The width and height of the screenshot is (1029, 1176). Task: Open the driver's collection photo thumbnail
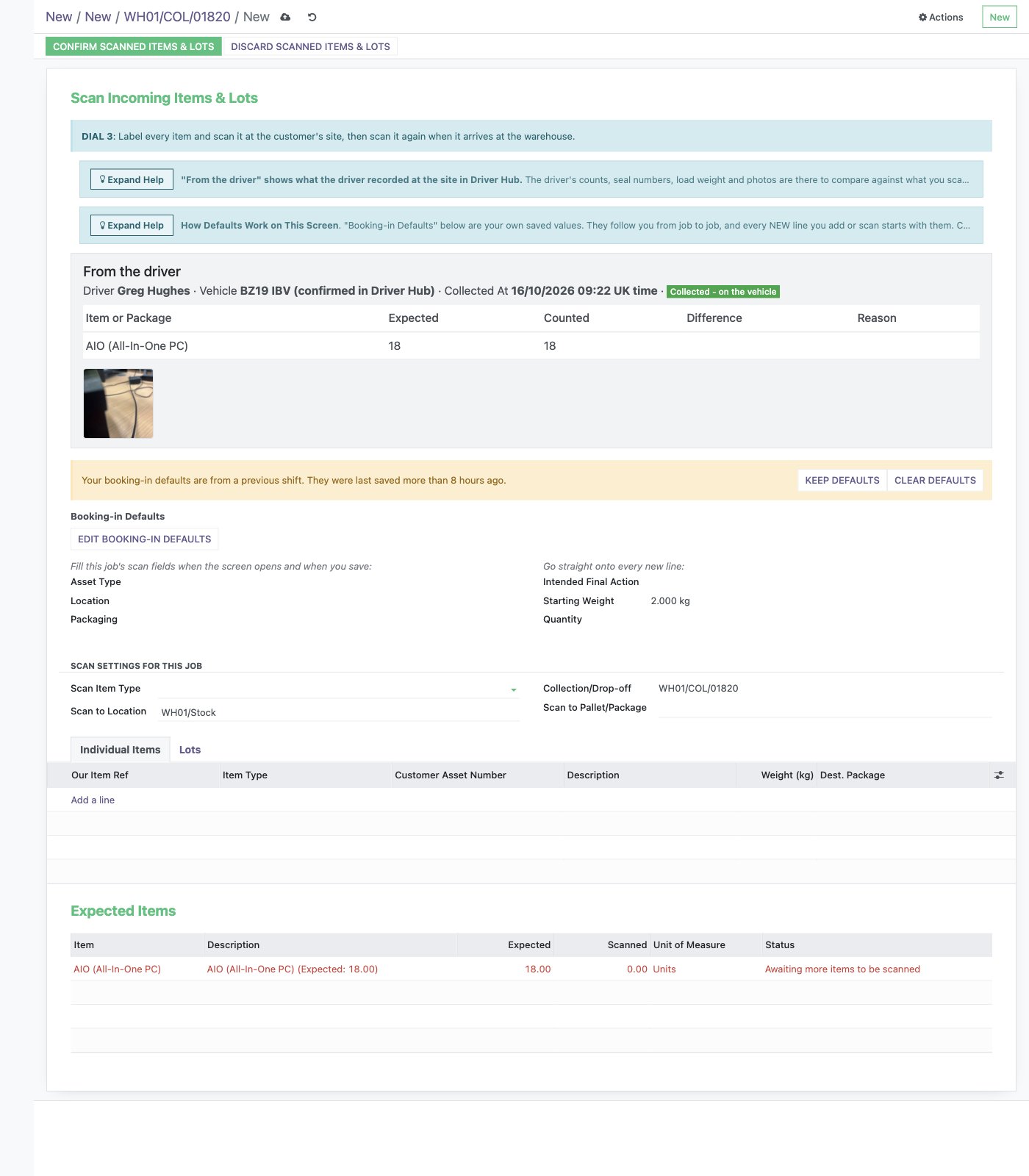118,404
